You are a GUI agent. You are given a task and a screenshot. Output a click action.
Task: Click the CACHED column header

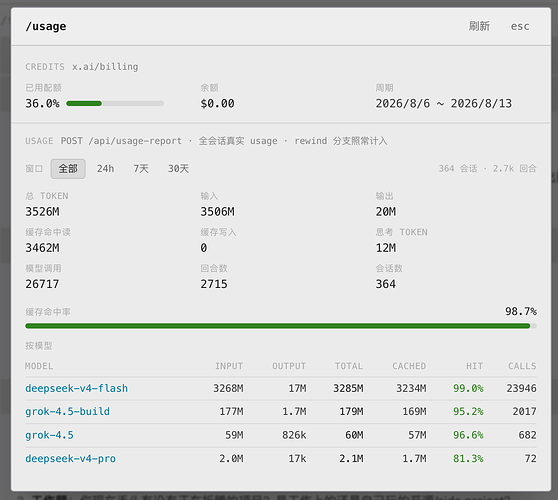click(x=409, y=366)
